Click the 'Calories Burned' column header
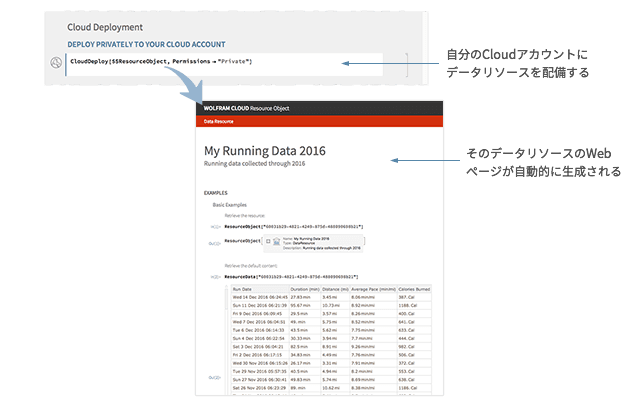 414,289
